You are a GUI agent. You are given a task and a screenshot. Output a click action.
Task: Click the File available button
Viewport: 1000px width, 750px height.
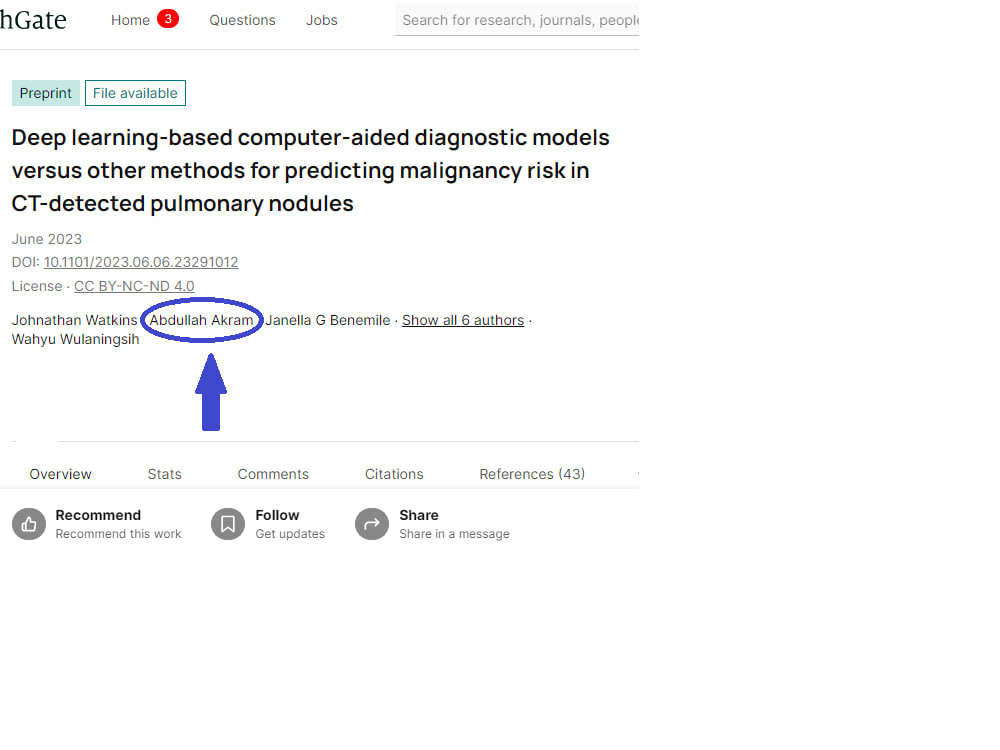(135, 92)
